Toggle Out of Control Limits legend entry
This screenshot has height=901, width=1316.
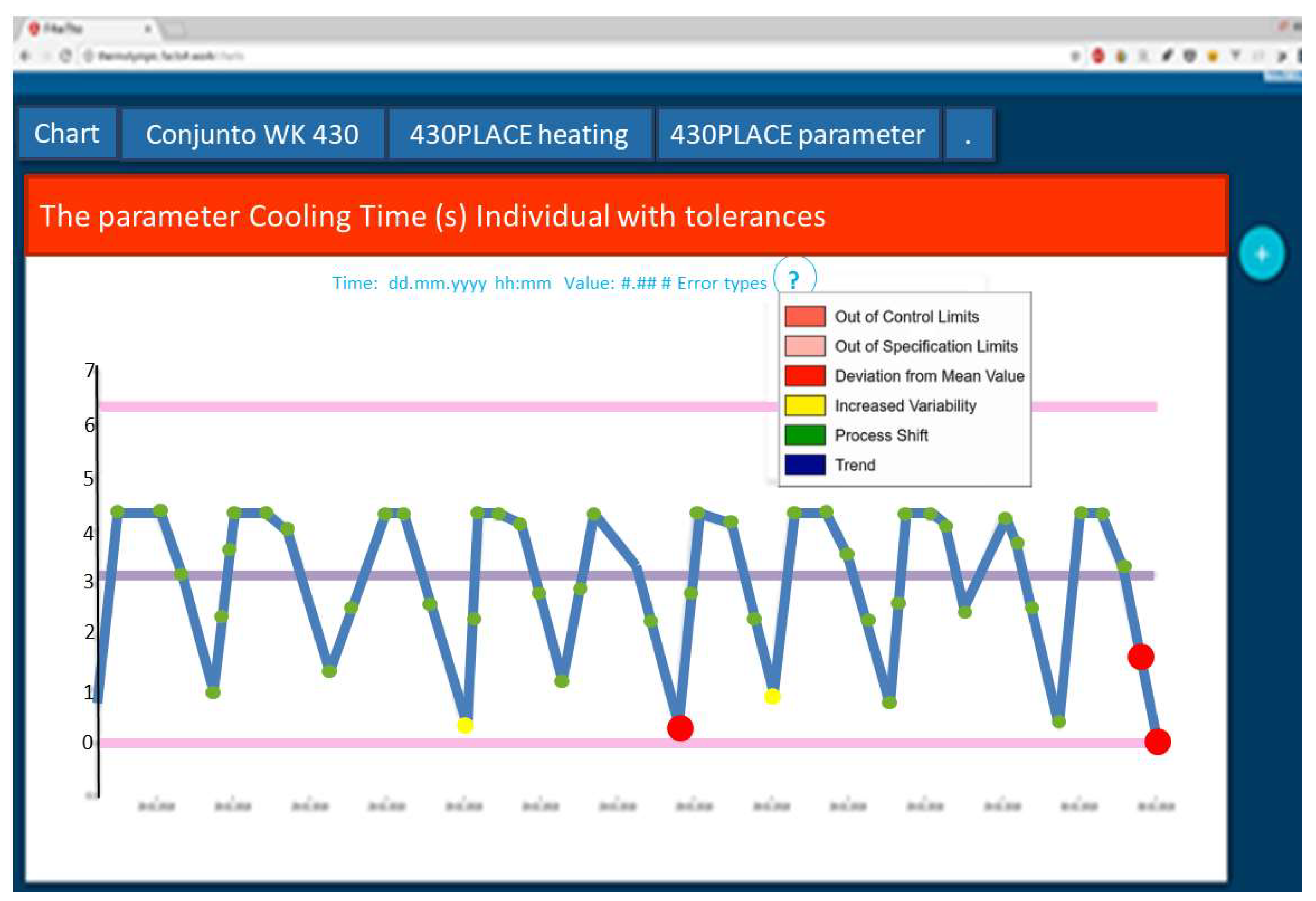[906, 317]
